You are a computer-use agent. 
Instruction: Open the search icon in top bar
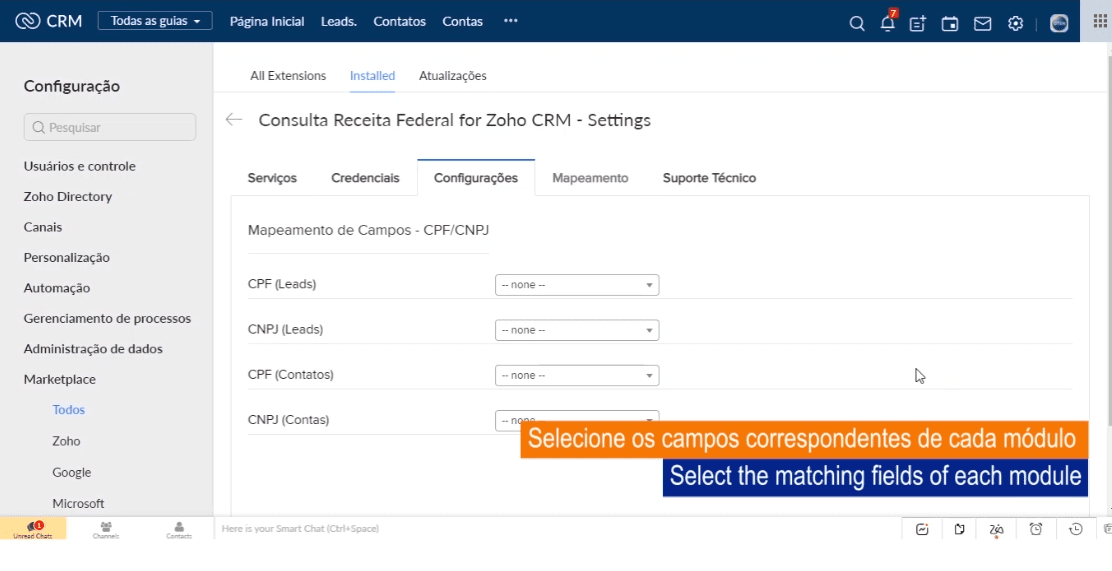856,24
